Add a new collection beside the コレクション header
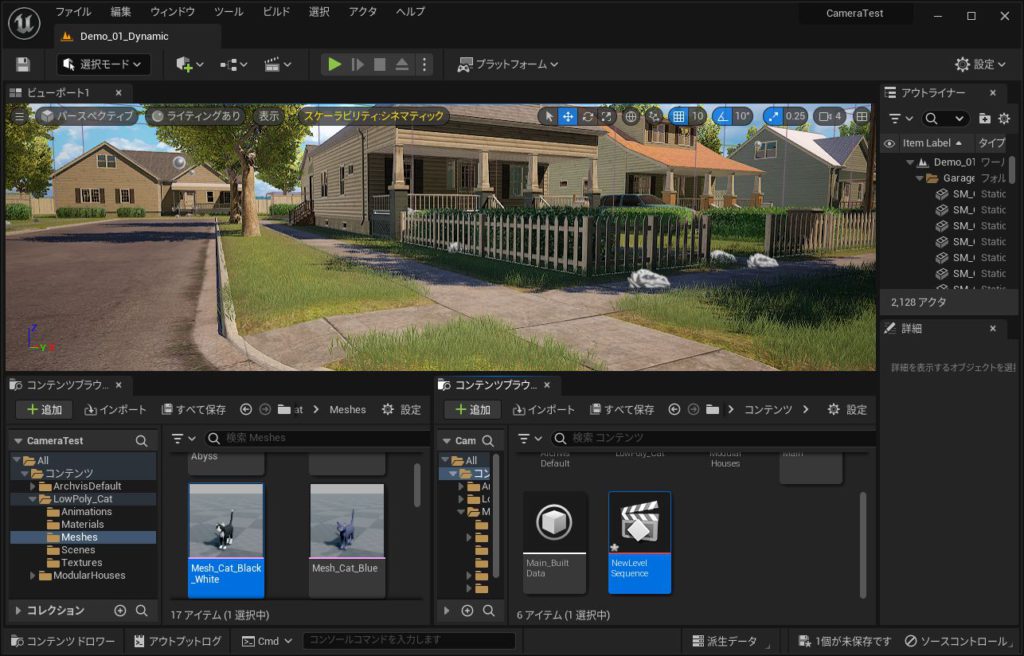The width and height of the screenshot is (1024, 656). click(x=120, y=610)
